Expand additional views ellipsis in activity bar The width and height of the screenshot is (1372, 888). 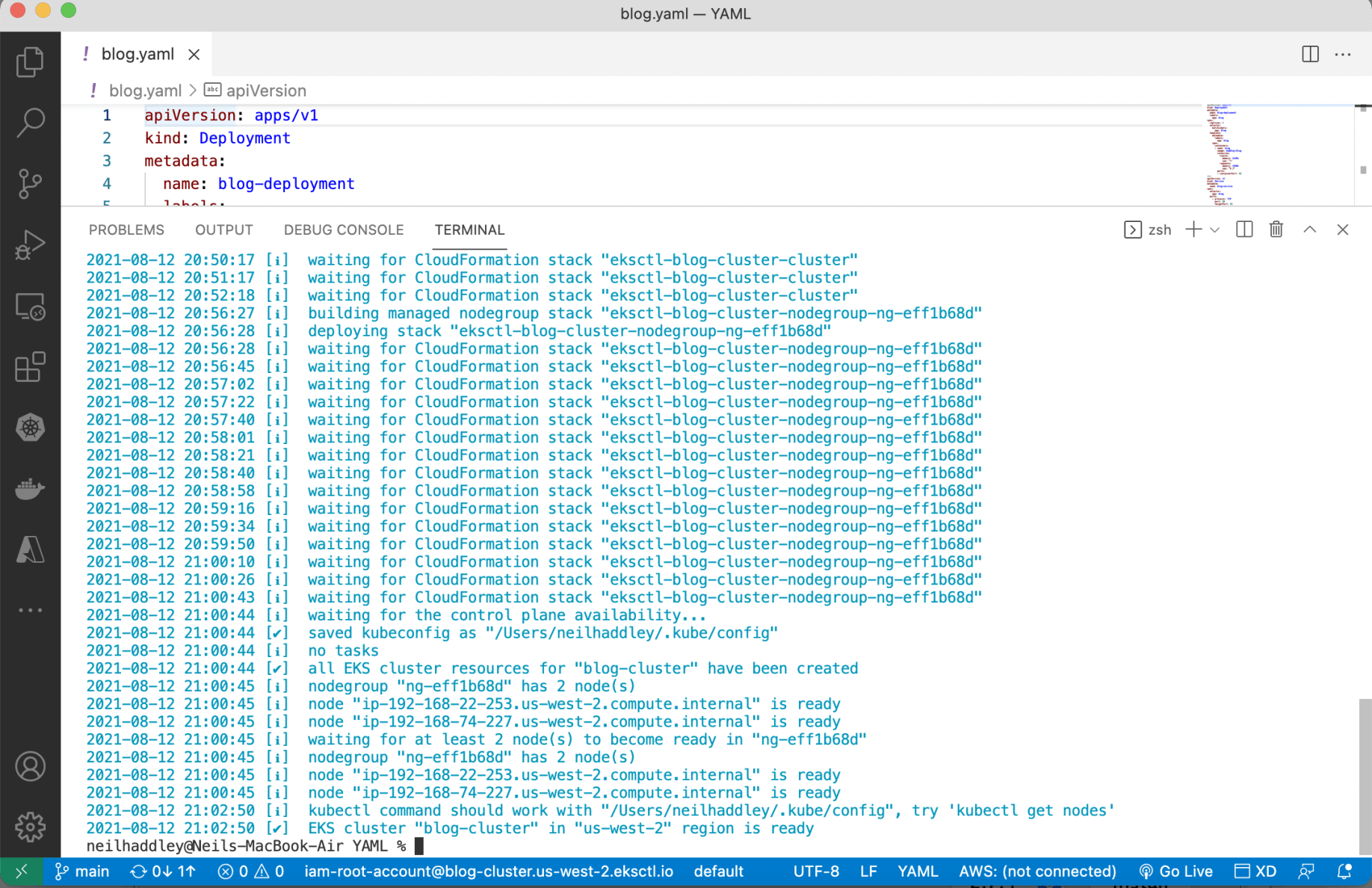click(30, 610)
